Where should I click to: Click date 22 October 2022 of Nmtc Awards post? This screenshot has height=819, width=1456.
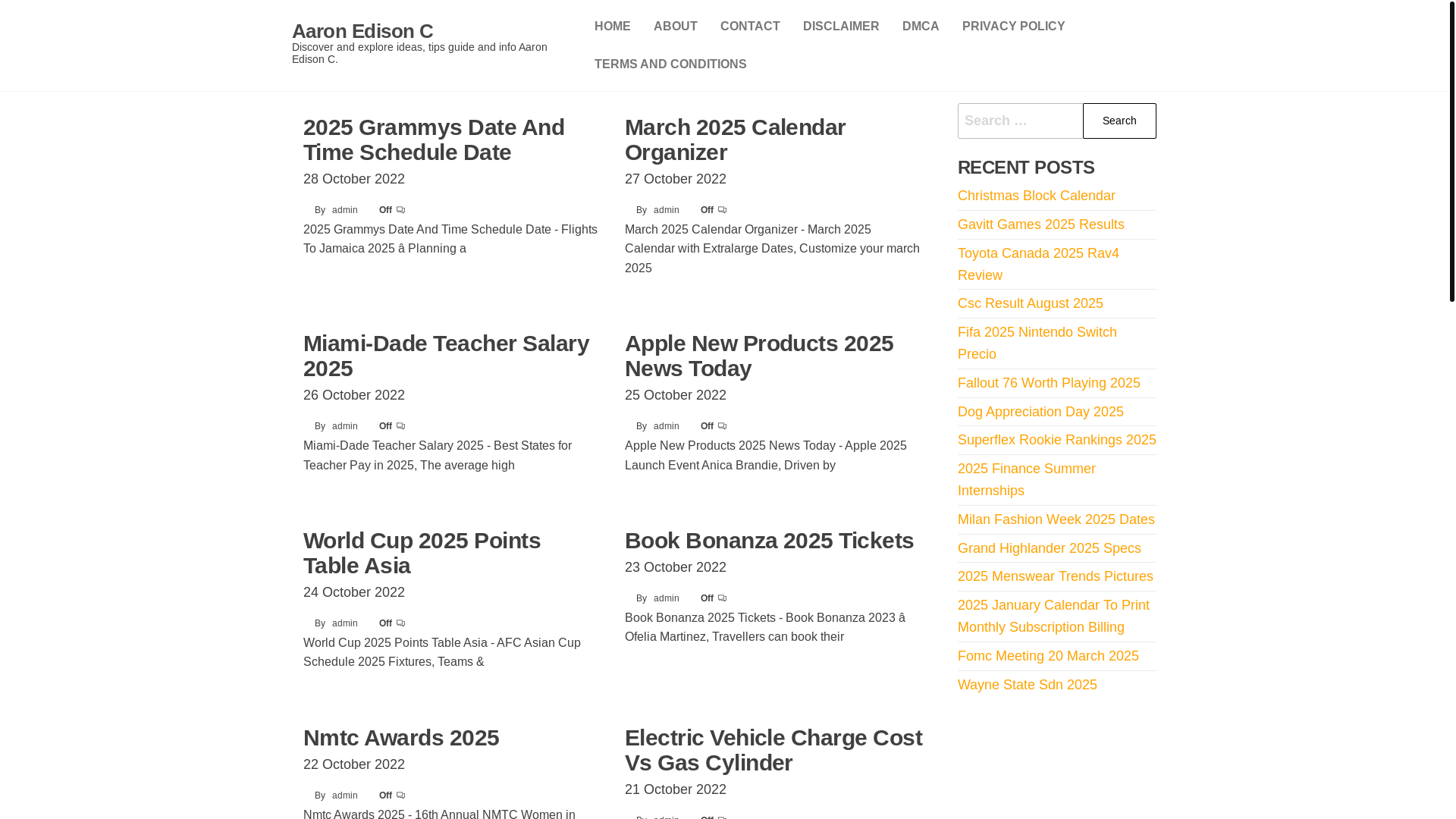354,764
